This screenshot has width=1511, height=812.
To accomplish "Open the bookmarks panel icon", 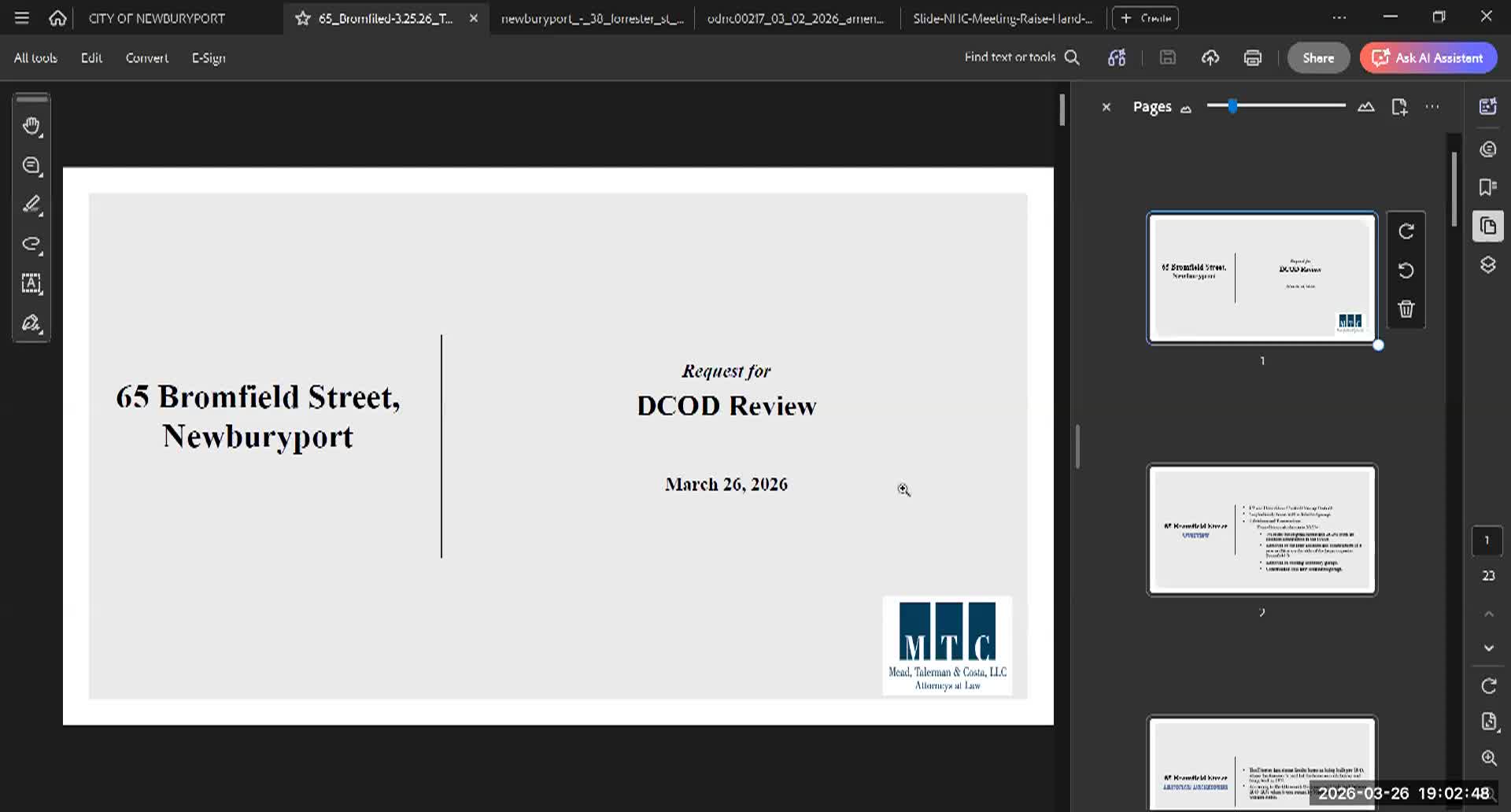I will pyautogui.click(x=1487, y=187).
